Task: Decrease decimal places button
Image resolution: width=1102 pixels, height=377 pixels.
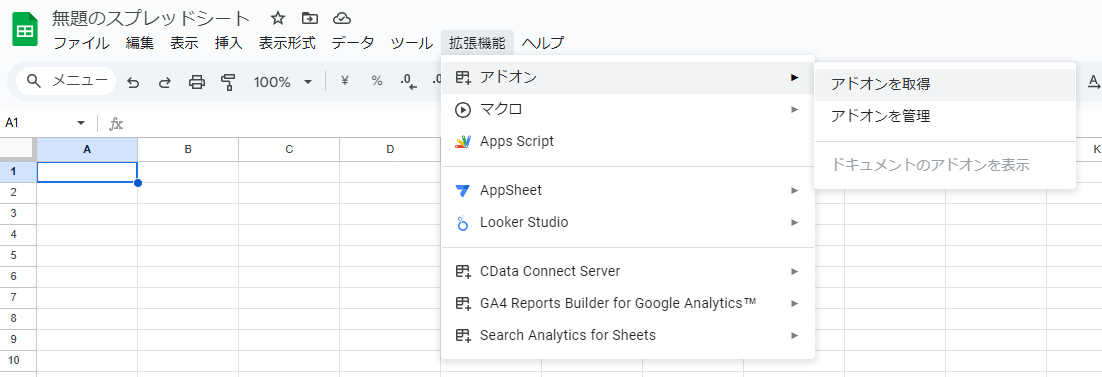Action: tap(408, 82)
